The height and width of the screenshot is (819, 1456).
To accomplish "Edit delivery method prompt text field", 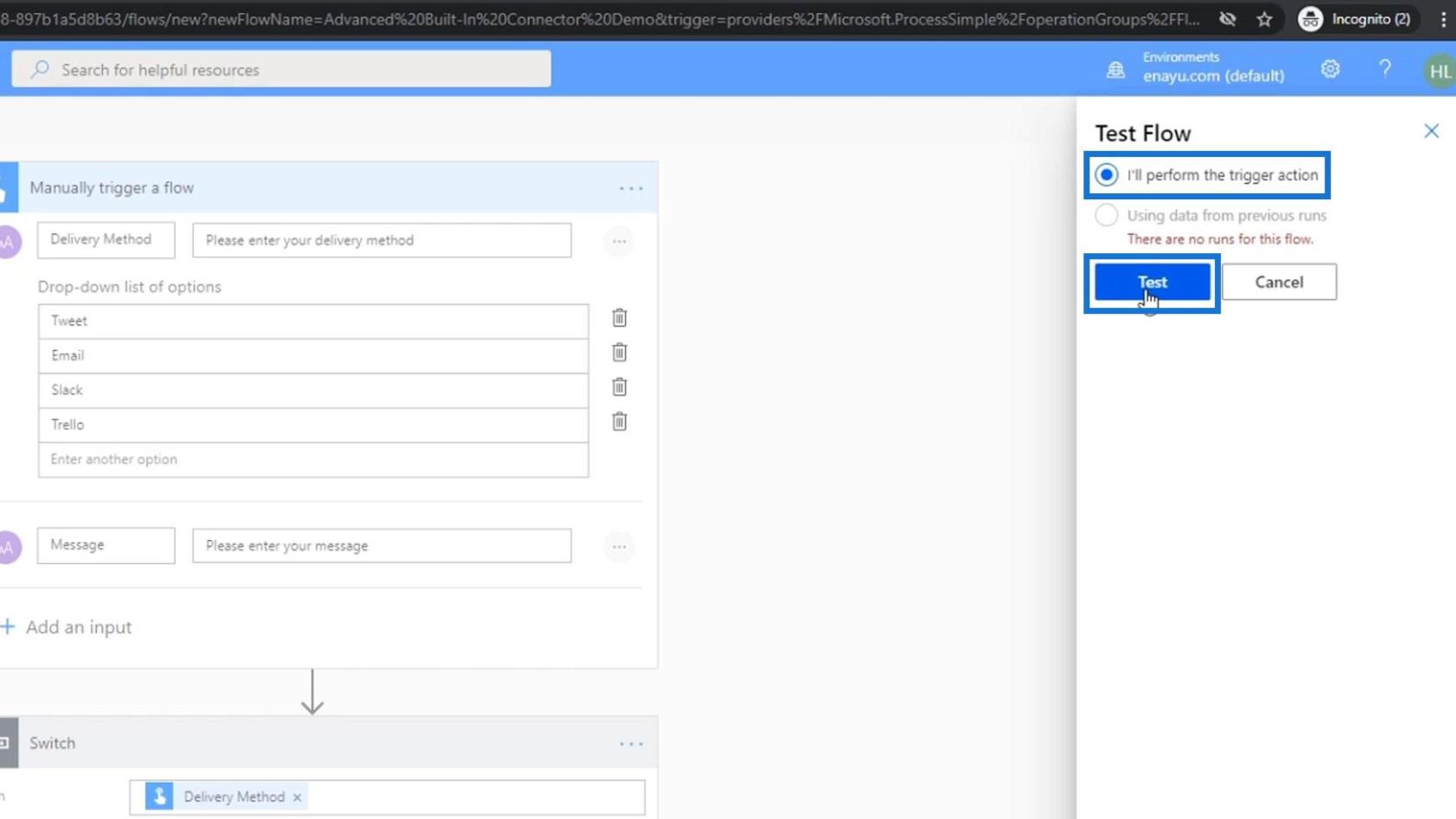I will (382, 240).
